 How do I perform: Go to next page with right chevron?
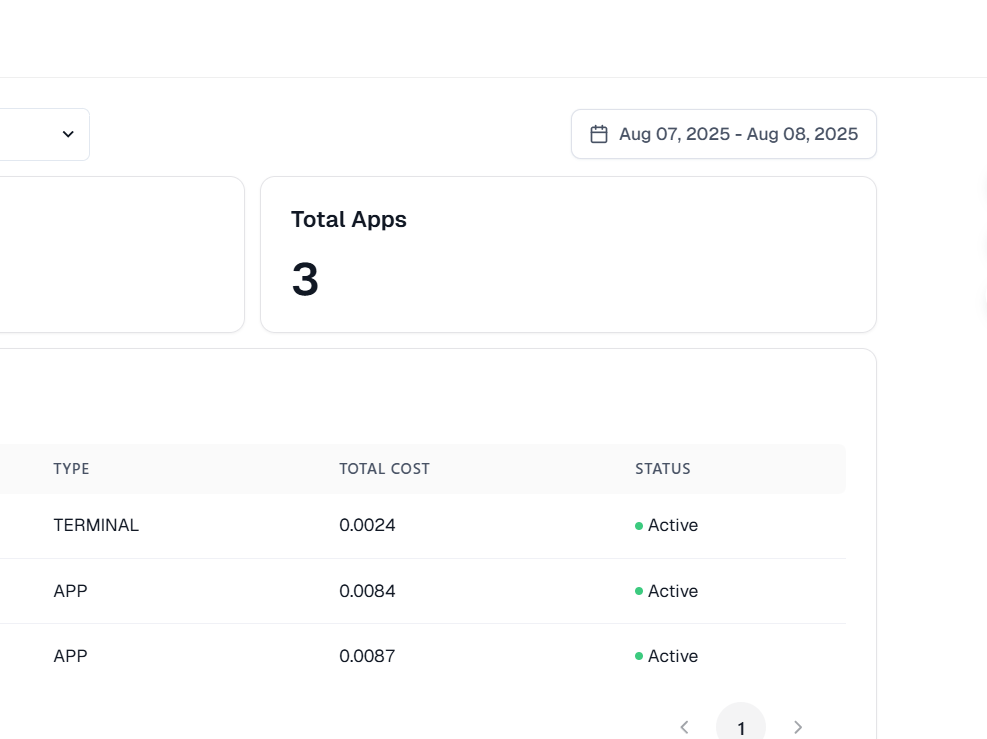click(798, 728)
